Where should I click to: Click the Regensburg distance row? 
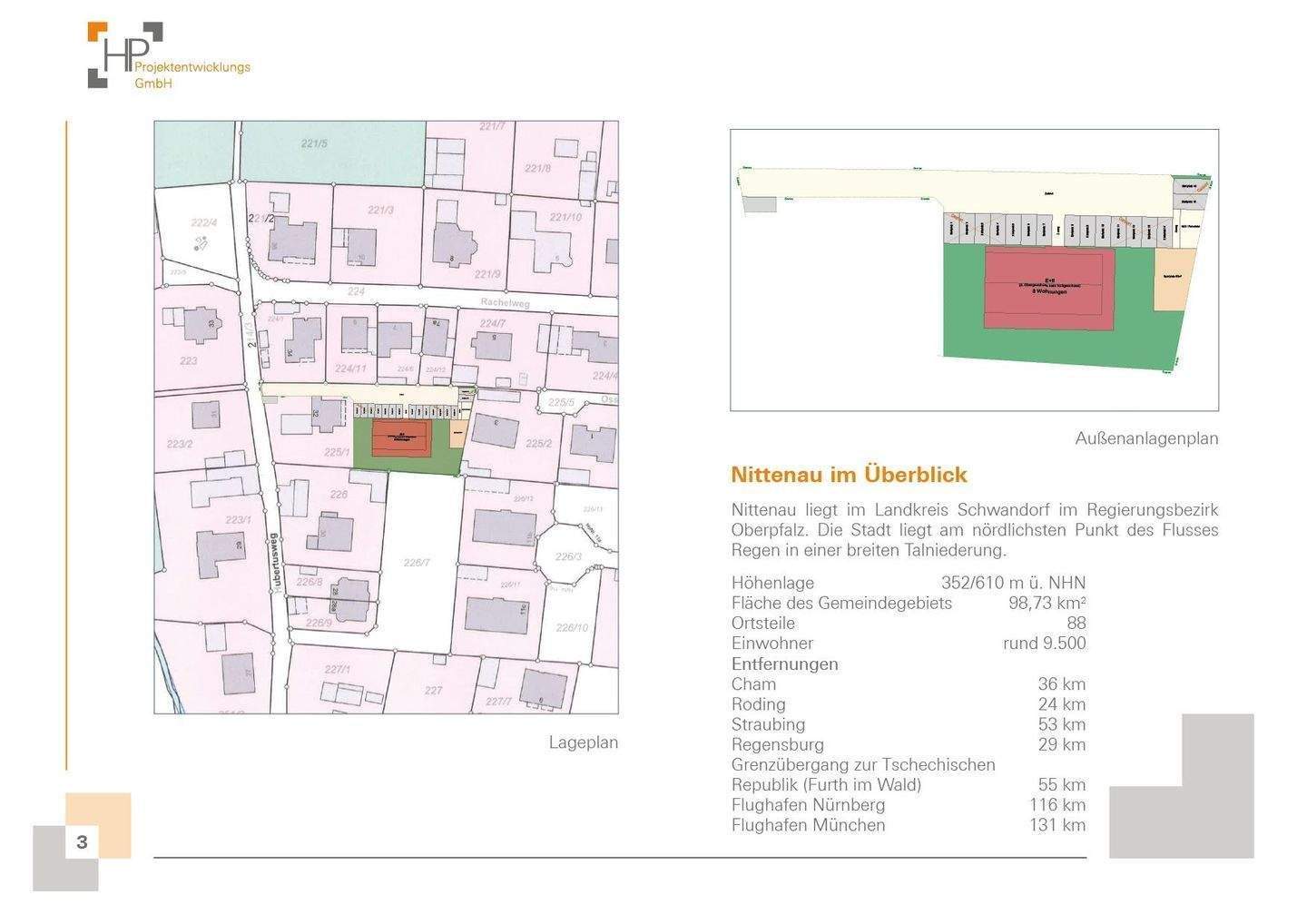point(908,744)
